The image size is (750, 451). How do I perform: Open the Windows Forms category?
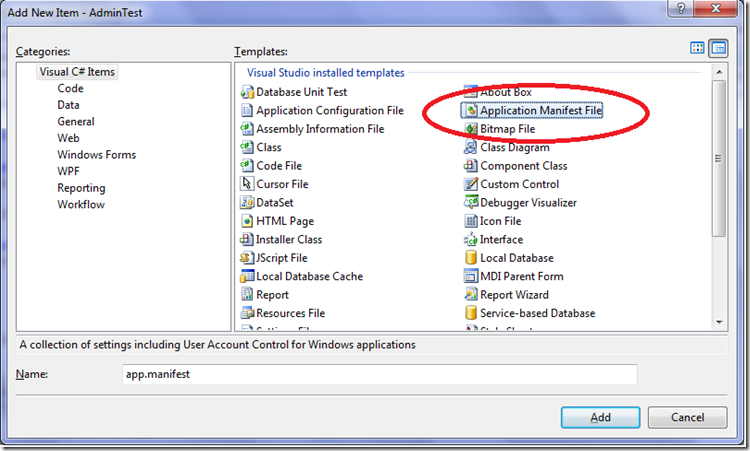(96, 155)
